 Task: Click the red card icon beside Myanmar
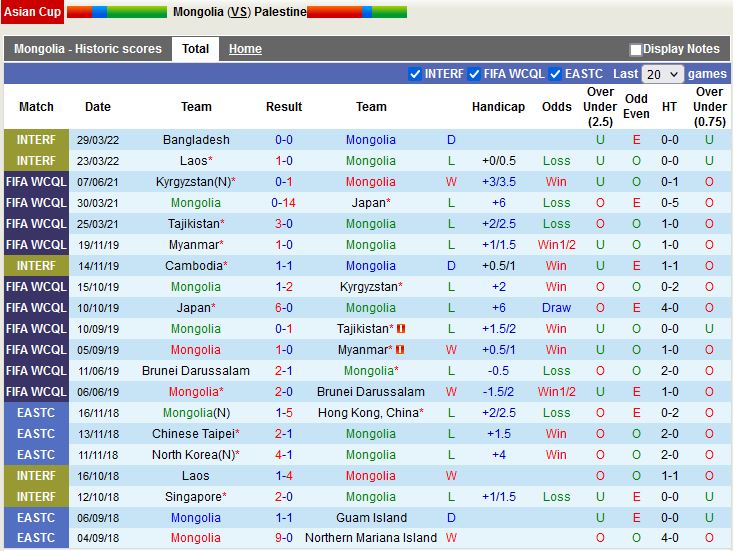(401, 350)
